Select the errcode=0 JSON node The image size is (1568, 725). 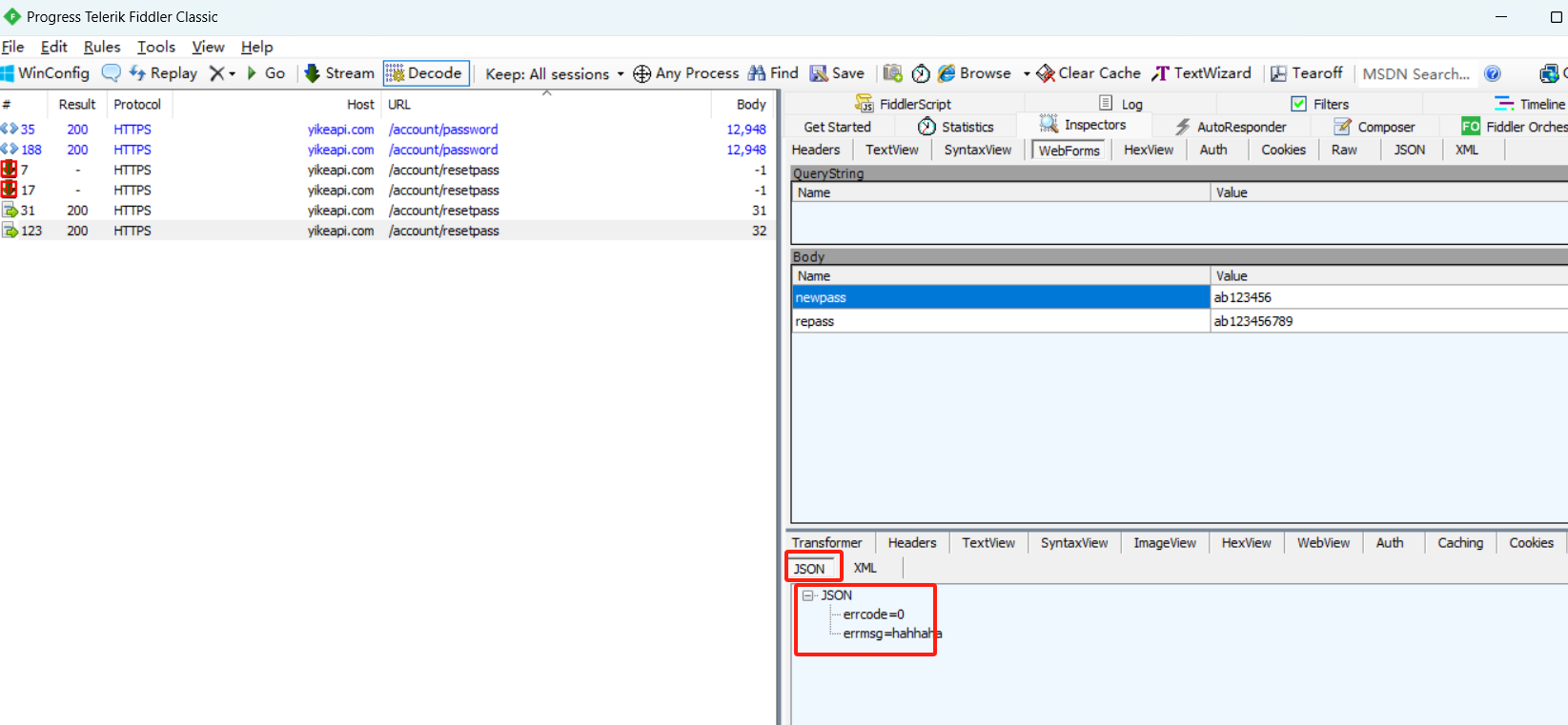(x=873, y=614)
